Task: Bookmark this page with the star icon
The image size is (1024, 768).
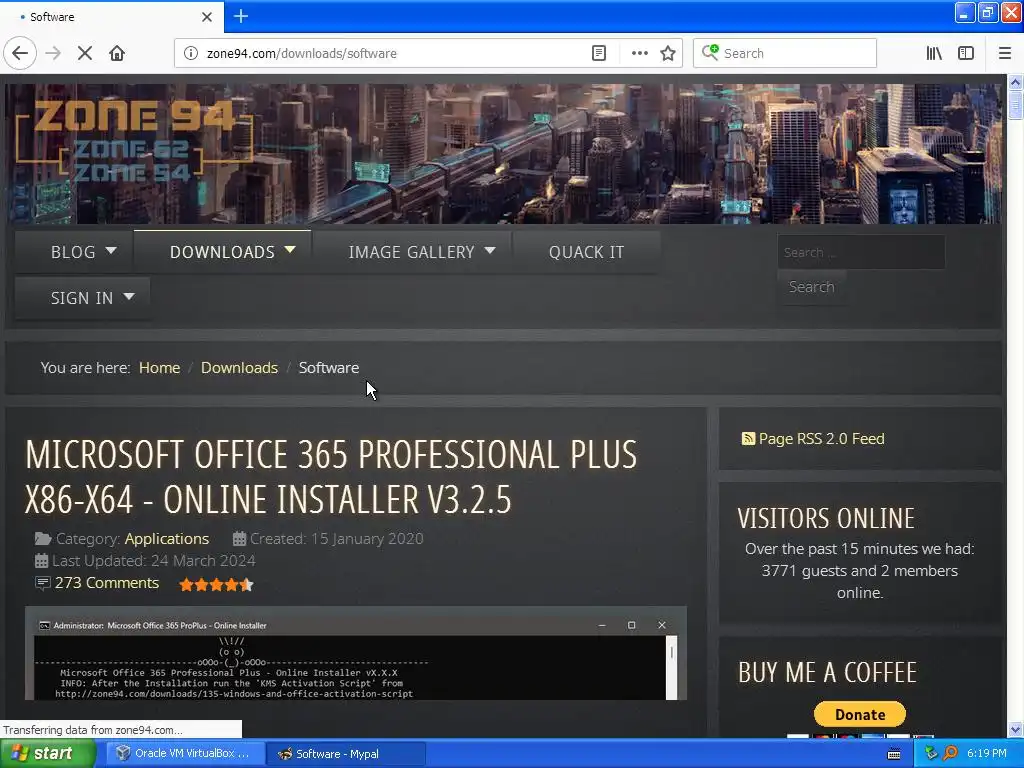Action: [x=668, y=53]
